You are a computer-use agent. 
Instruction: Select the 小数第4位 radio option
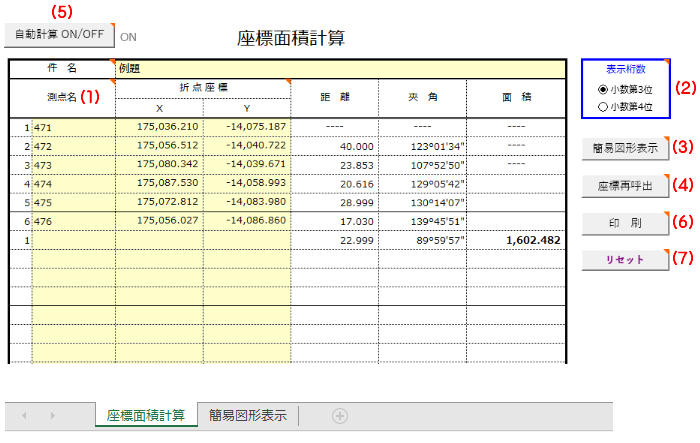(602, 106)
